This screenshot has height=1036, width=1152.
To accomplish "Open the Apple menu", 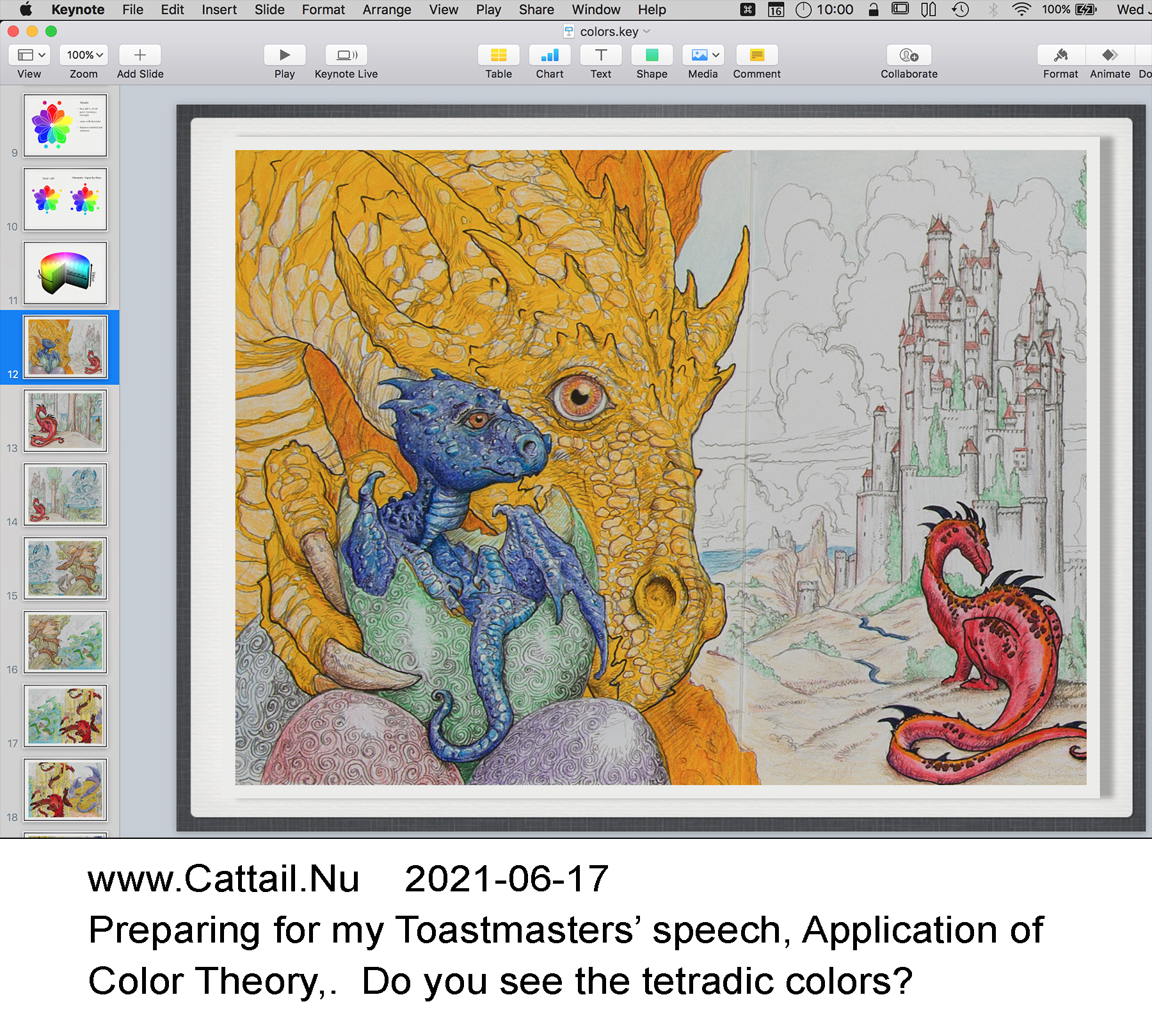I will point(26,10).
